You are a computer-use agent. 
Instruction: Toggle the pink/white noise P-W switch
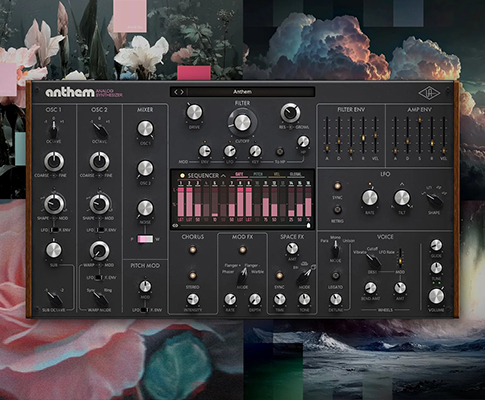pyautogui.click(x=145, y=239)
